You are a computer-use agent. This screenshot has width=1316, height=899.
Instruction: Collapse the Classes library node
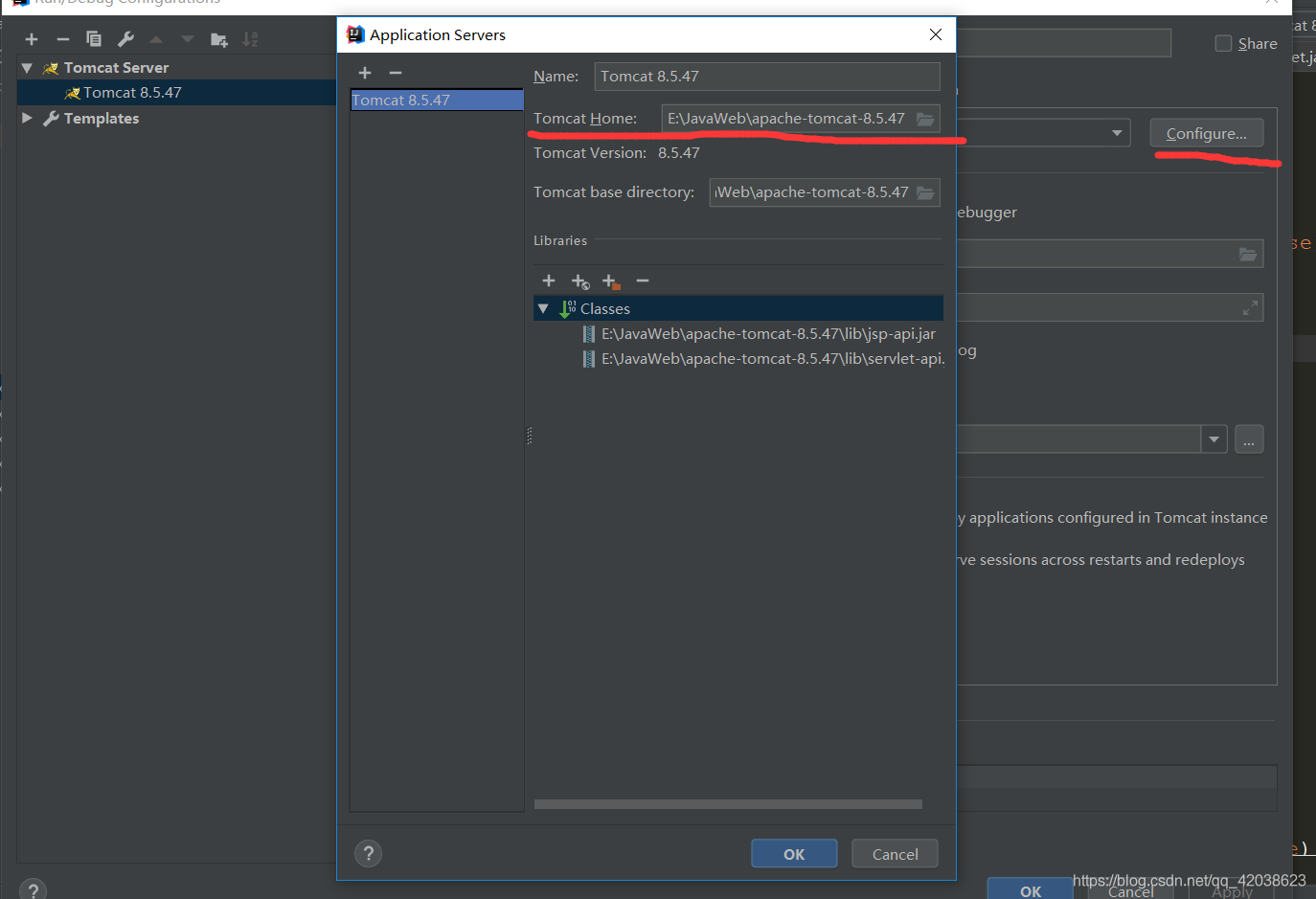(x=543, y=308)
